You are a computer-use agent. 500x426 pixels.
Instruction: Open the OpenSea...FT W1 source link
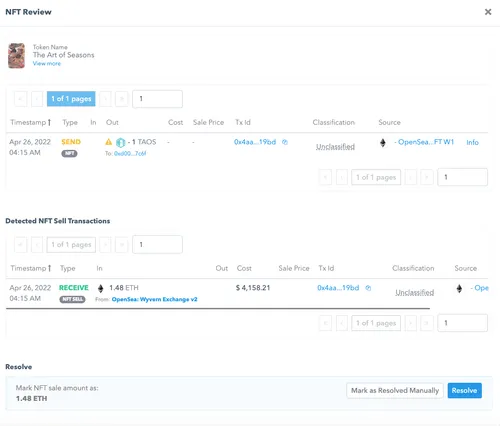point(426,142)
